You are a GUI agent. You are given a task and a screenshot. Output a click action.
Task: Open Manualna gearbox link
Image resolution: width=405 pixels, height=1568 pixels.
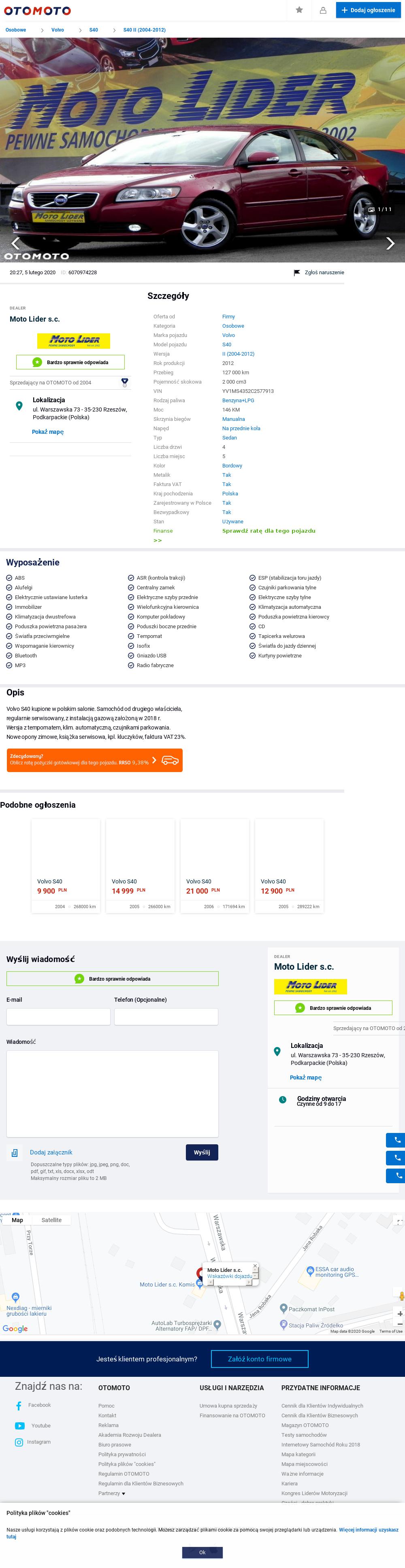click(233, 419)
